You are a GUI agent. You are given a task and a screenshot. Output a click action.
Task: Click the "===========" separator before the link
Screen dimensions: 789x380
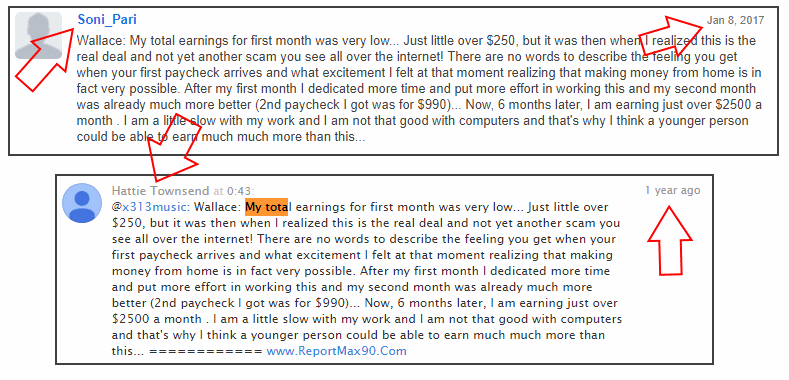[x=206, y=351]
